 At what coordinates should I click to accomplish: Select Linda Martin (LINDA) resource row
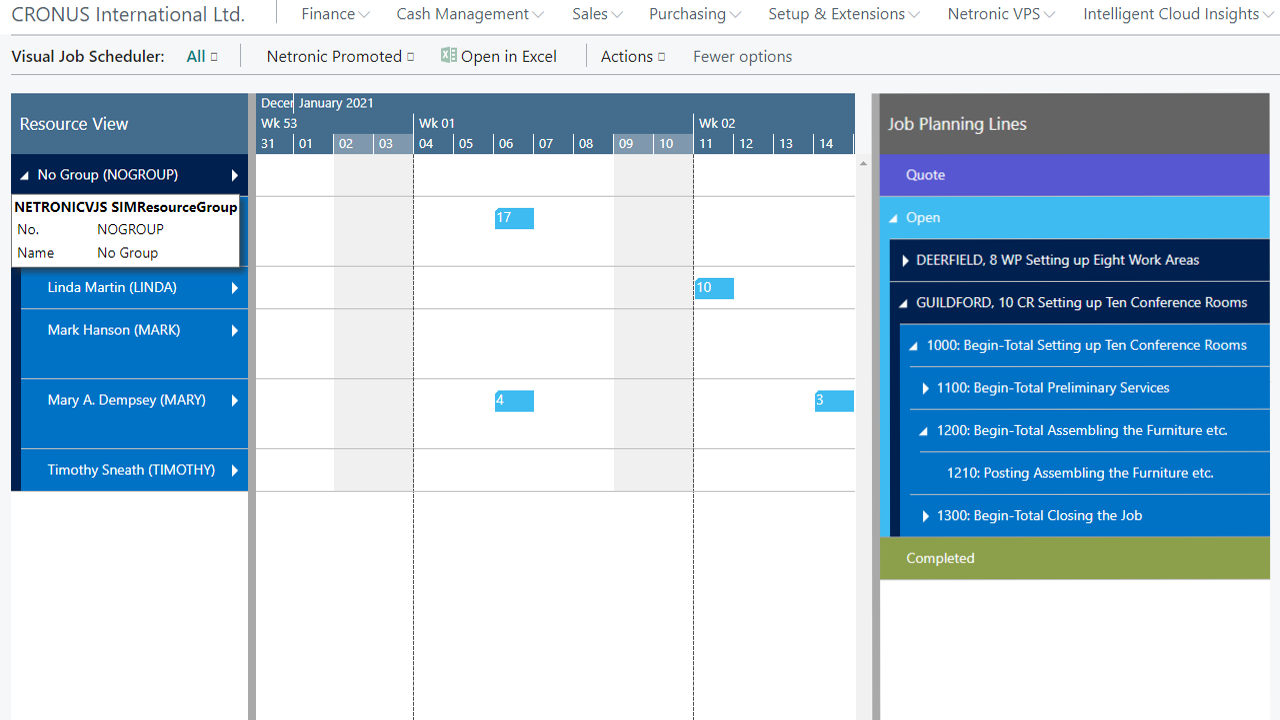click(134, 287)
